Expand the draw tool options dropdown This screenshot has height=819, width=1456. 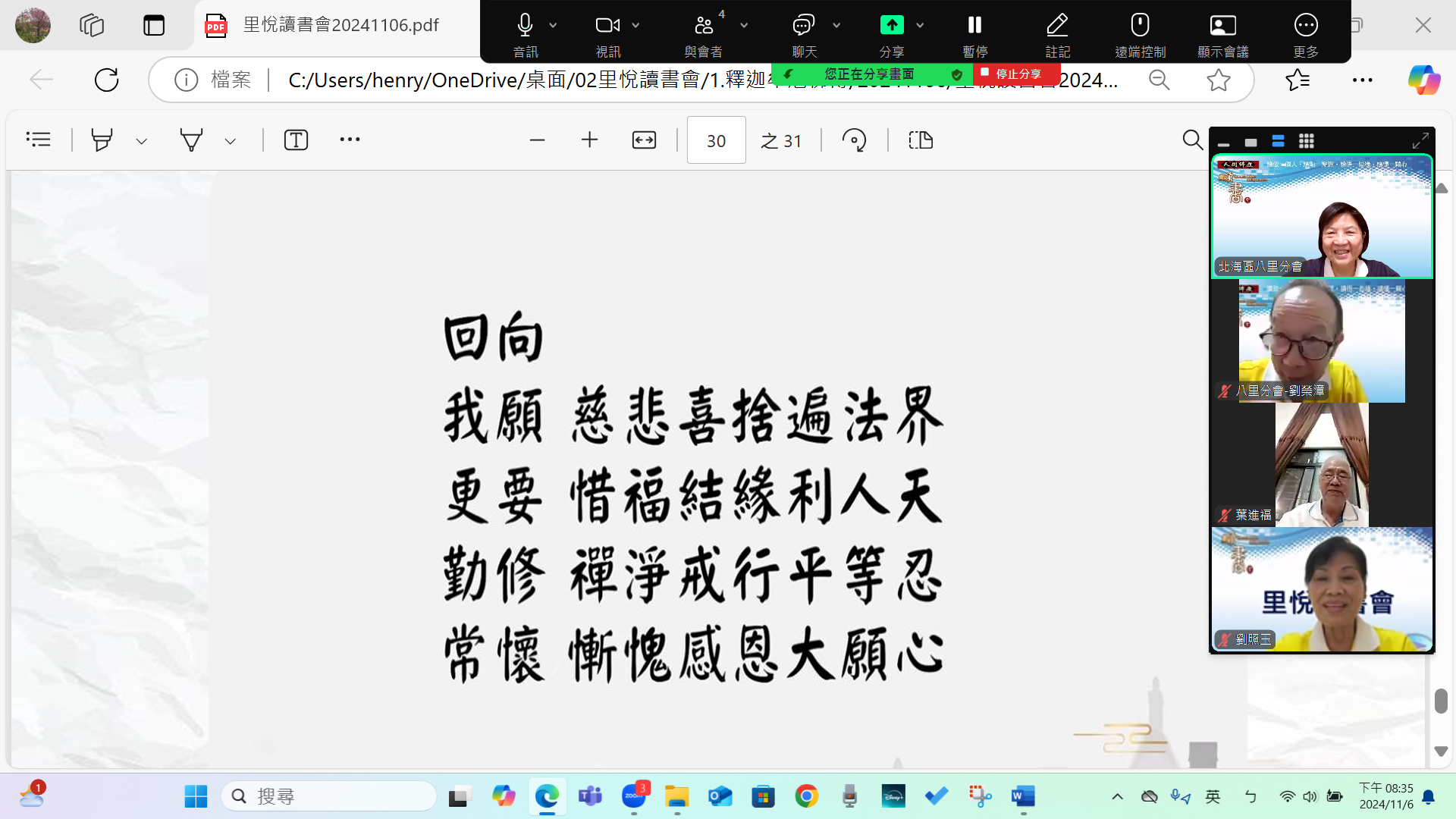pyautogui.click(x=231, y=141)
